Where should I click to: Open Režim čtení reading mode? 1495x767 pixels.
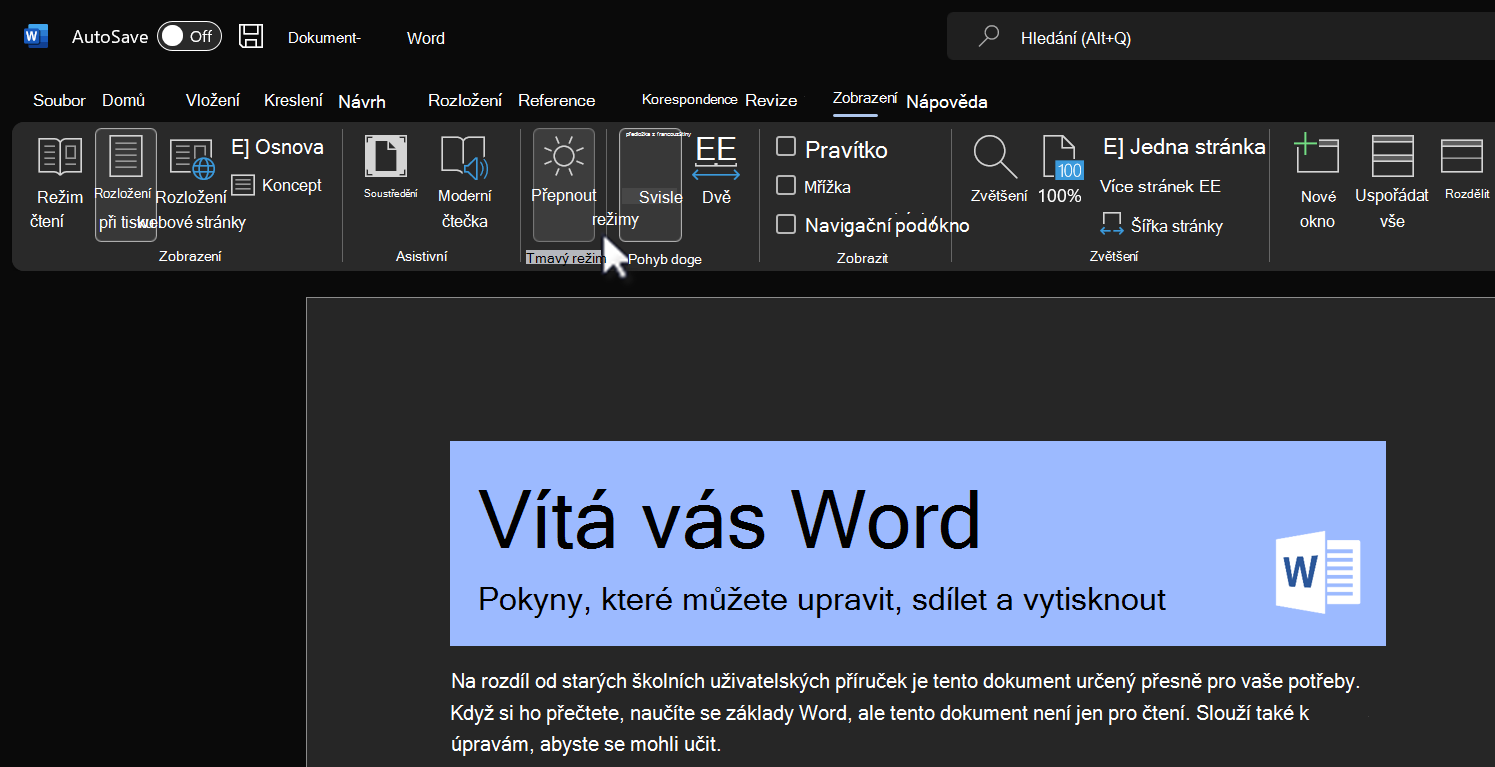coord(60,185)
